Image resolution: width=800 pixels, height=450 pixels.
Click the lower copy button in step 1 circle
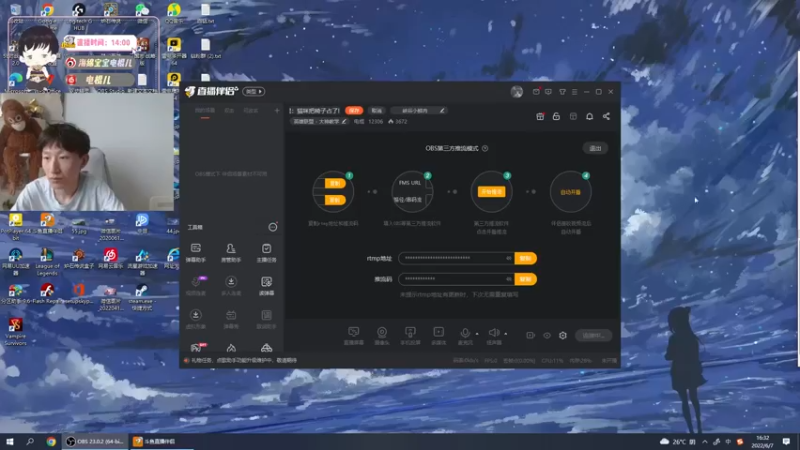click(335, 200)
